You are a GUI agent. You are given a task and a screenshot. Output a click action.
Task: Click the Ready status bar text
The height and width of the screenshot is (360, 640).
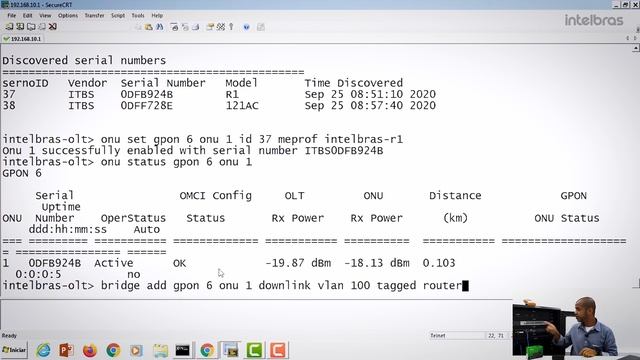coord(9,336)
